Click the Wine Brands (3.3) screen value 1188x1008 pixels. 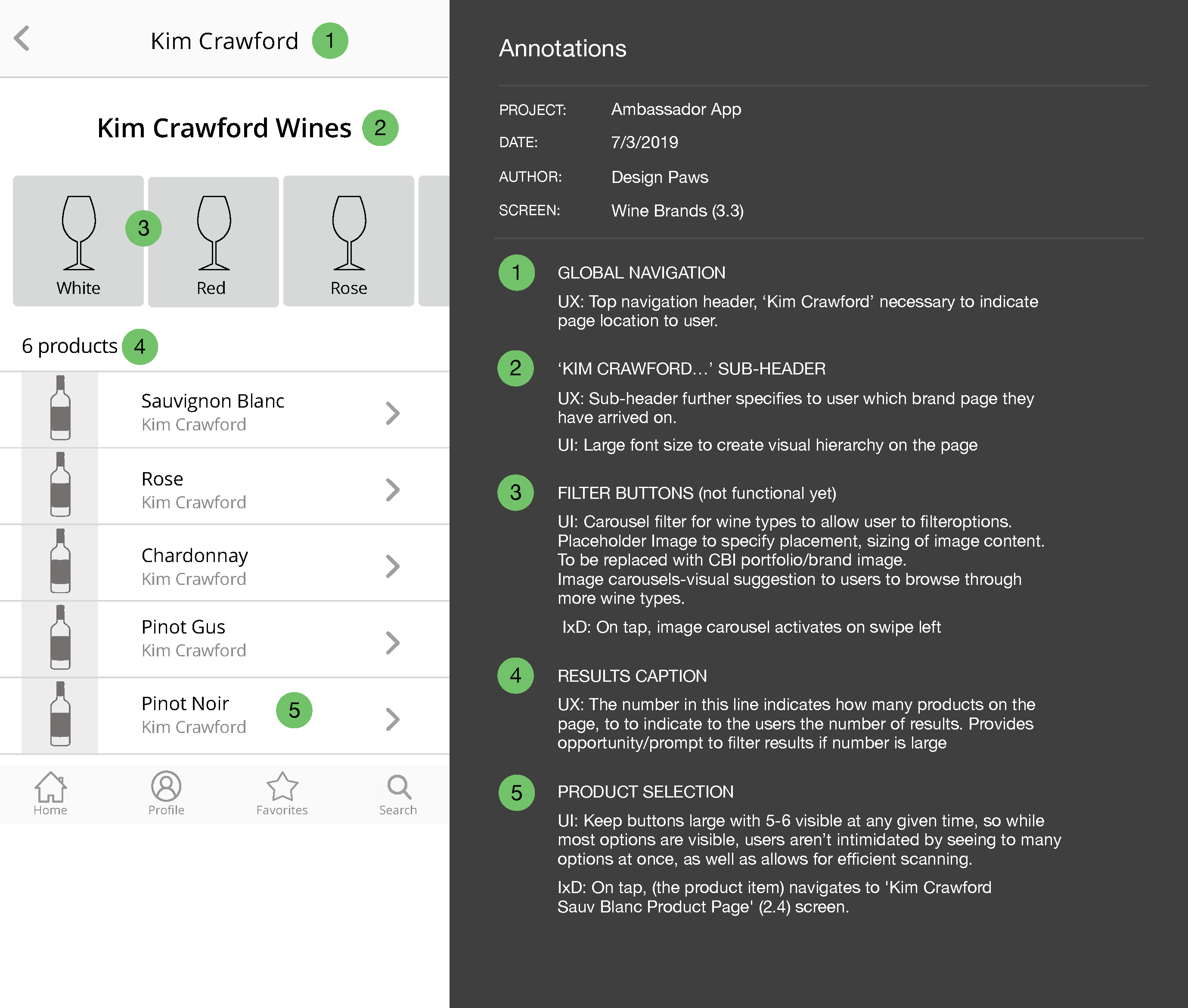coord(677,211)
